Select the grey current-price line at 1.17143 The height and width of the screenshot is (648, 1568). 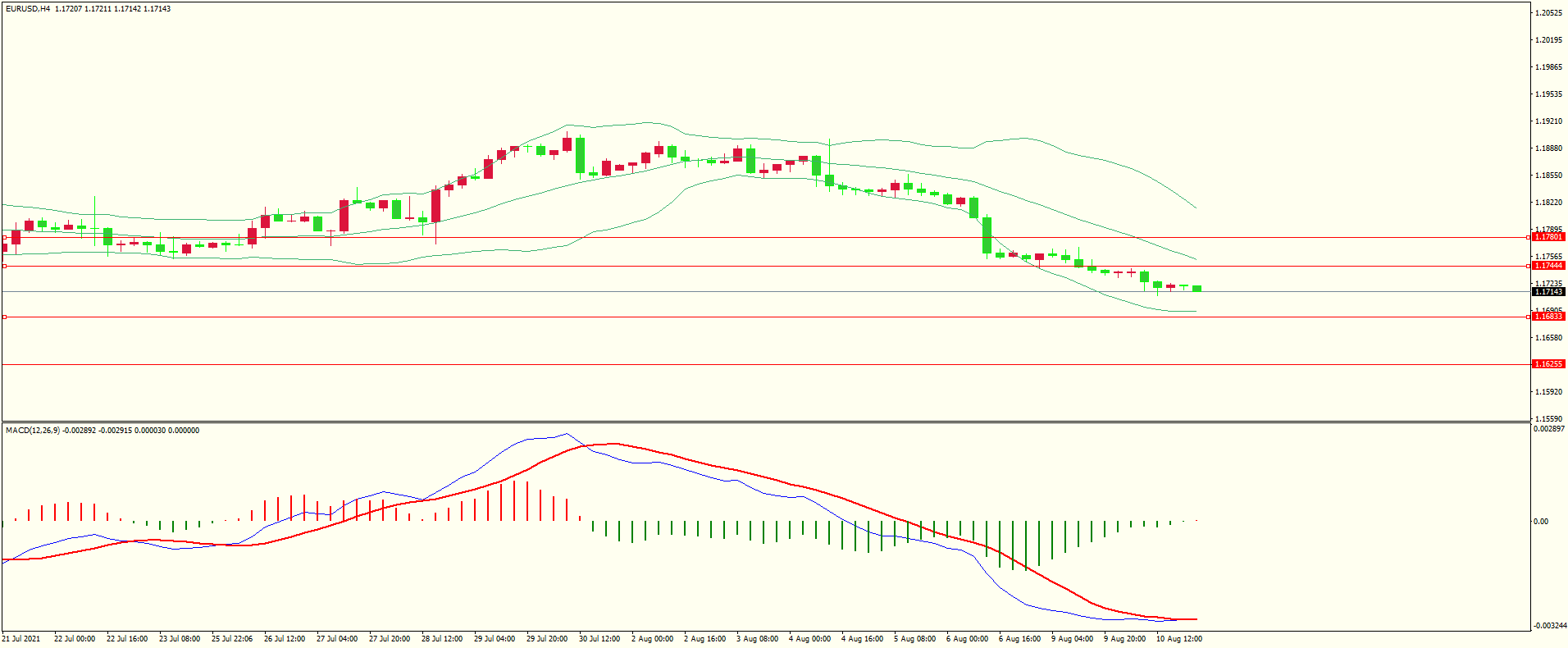(766, 292)
